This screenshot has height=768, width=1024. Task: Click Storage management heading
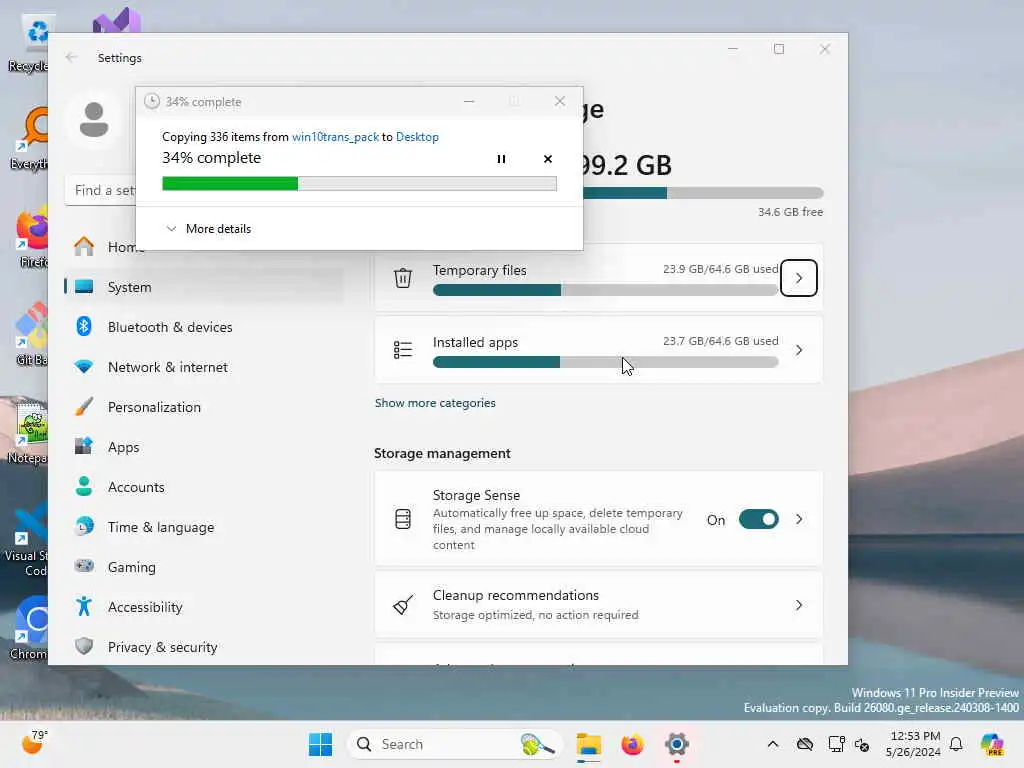[x=442, y=453]
